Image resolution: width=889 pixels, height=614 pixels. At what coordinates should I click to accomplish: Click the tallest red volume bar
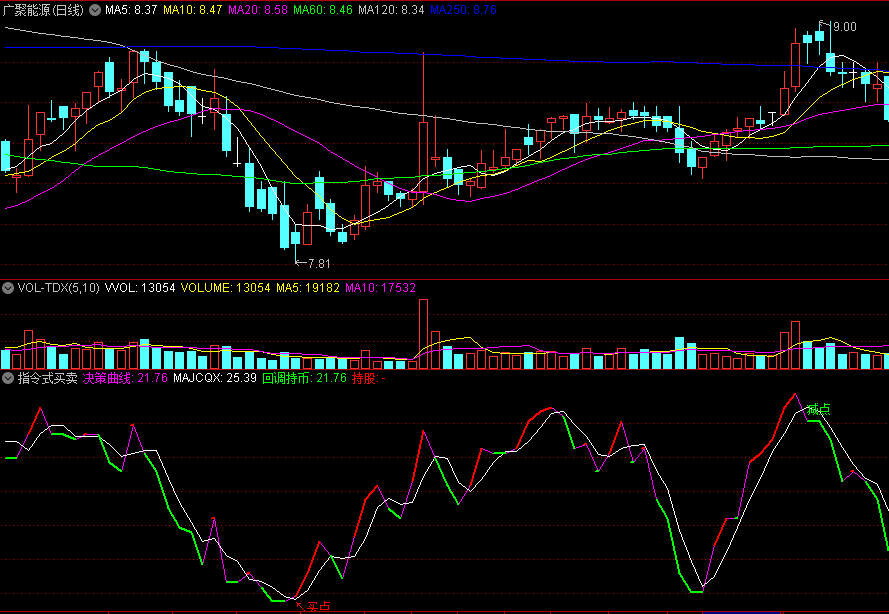424,334
